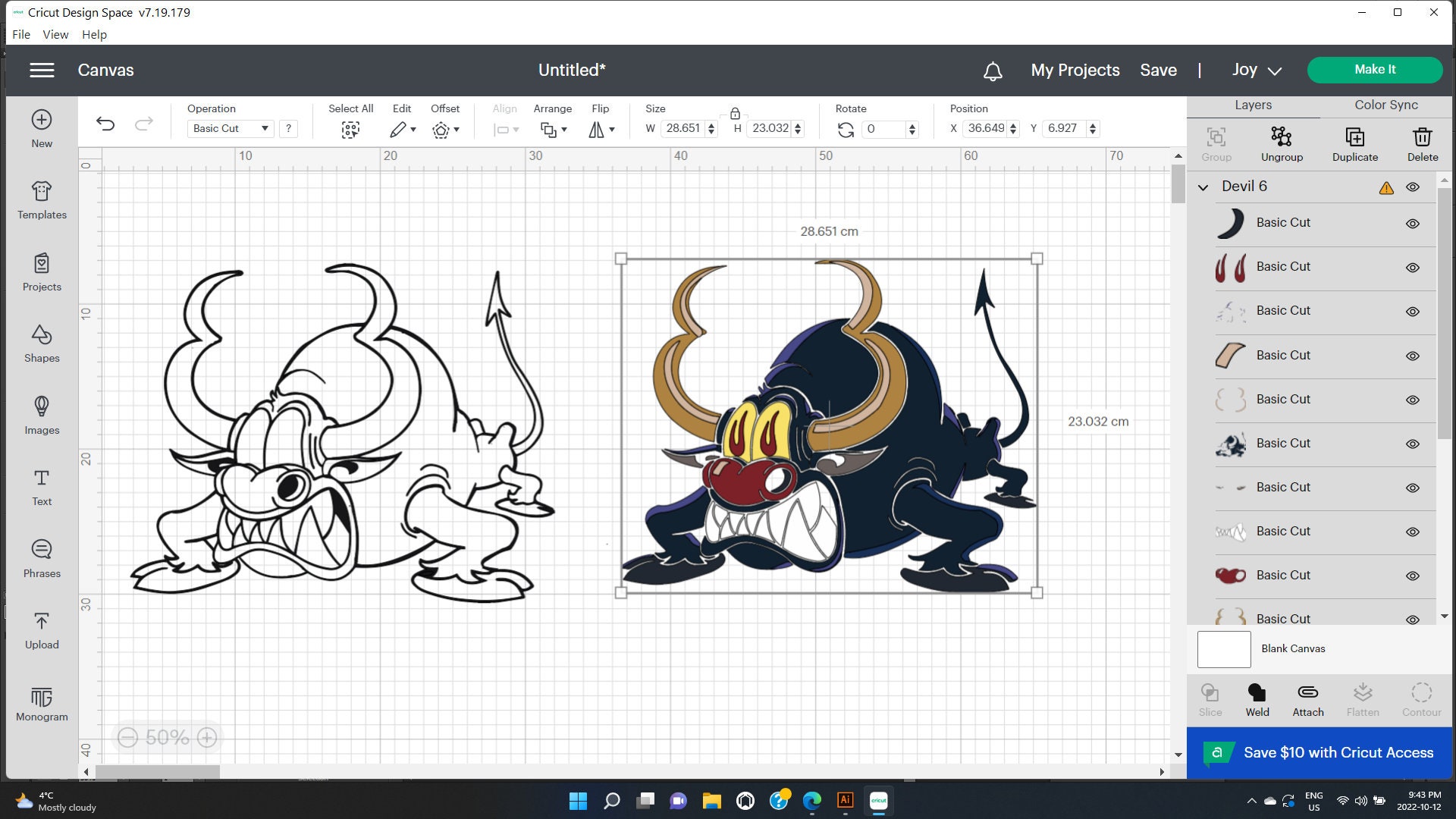This screenshot has height=819, width=1456.
Task: Switch to the Layers tab
Action: (x=1253, y=105)
